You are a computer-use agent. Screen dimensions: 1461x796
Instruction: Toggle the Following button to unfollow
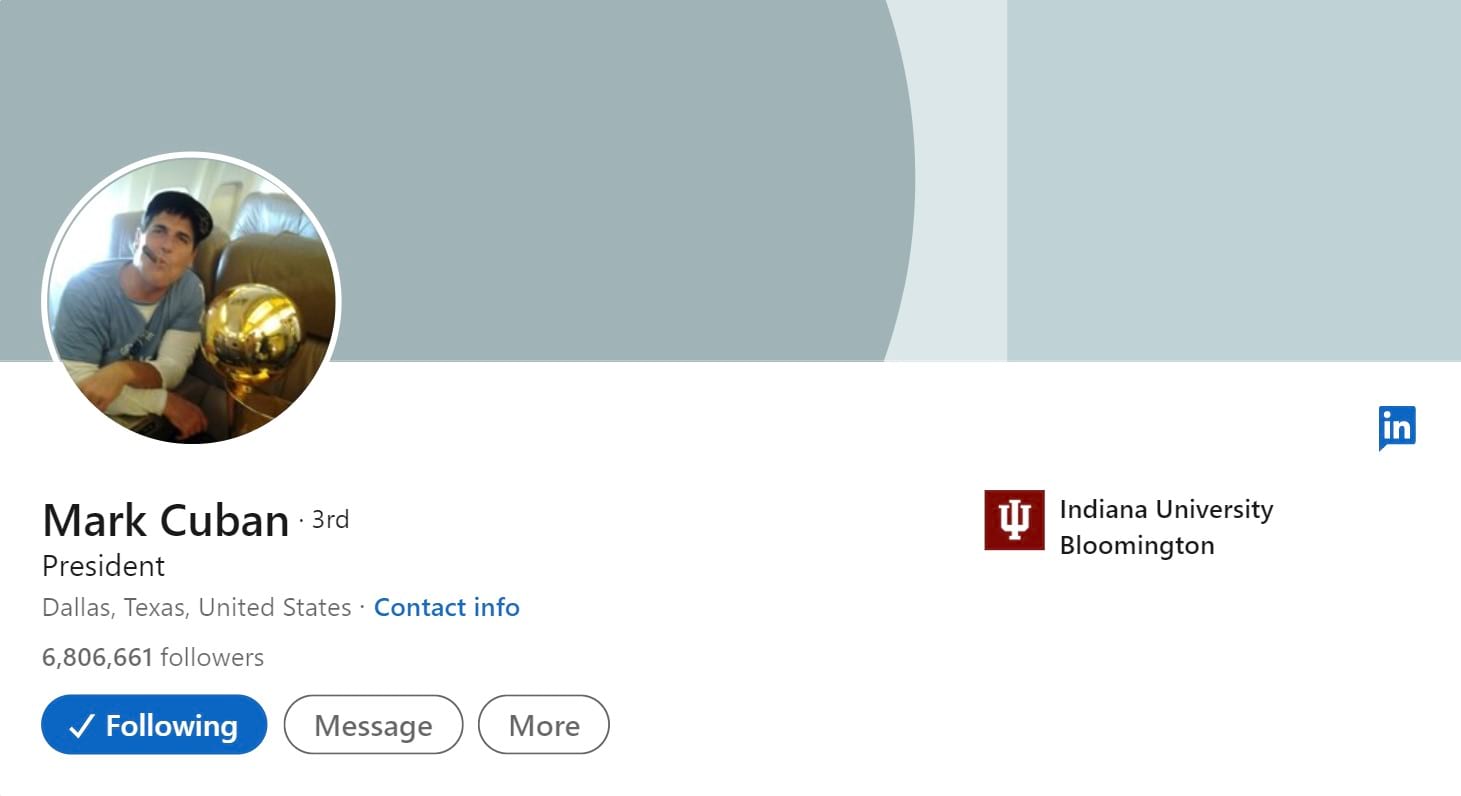(x=154, y=725)
